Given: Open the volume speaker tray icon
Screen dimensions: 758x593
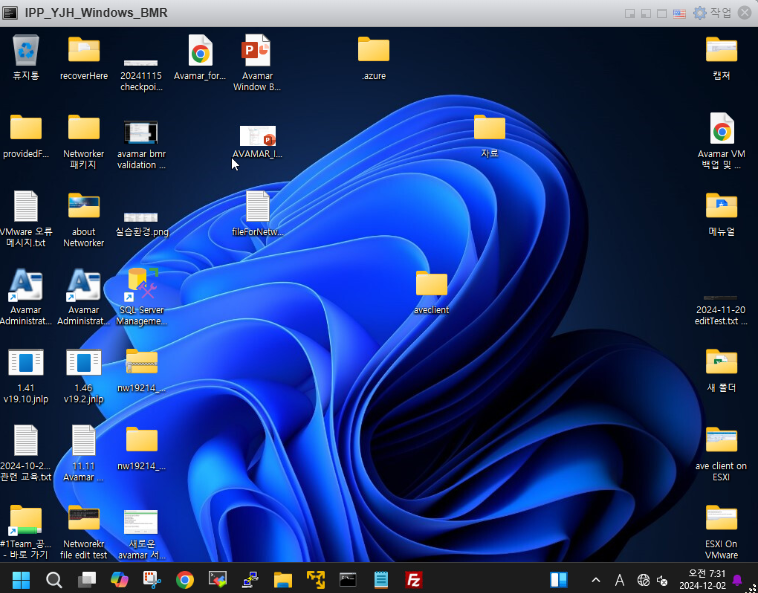Looking at the screenshot, I should (662, 580).
